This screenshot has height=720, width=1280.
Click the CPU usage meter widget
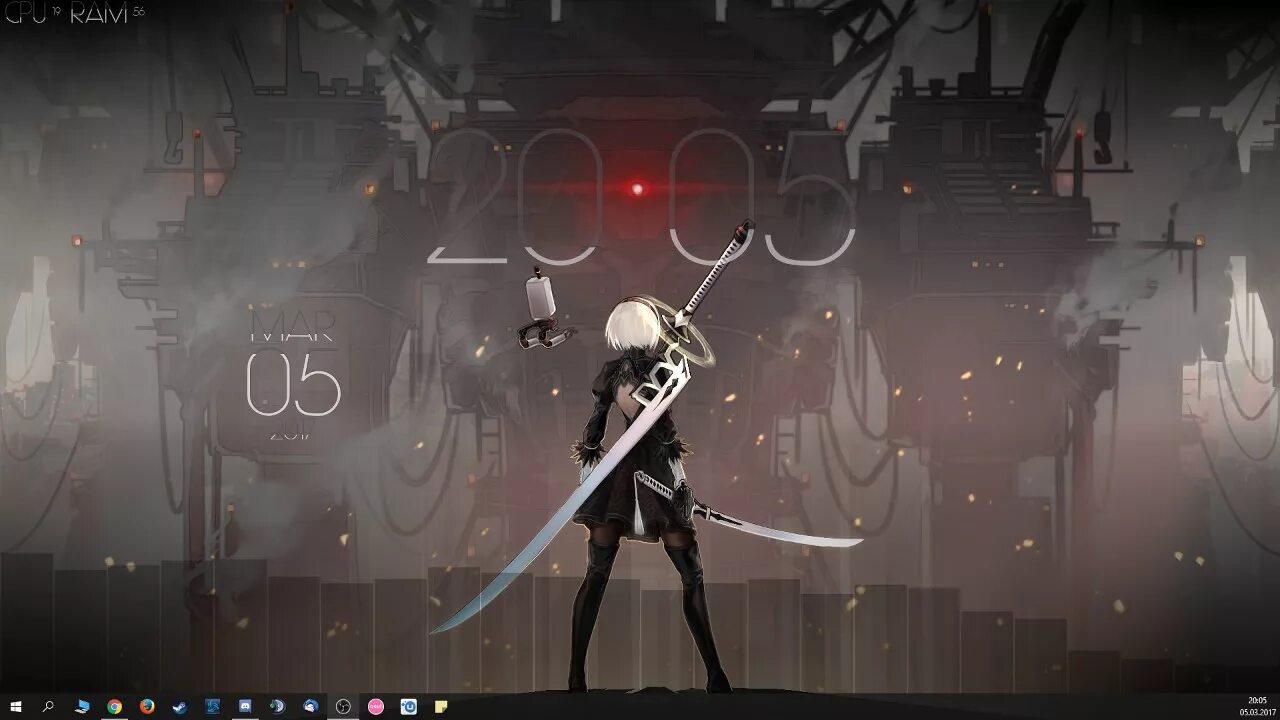click(x=33, y=14)
